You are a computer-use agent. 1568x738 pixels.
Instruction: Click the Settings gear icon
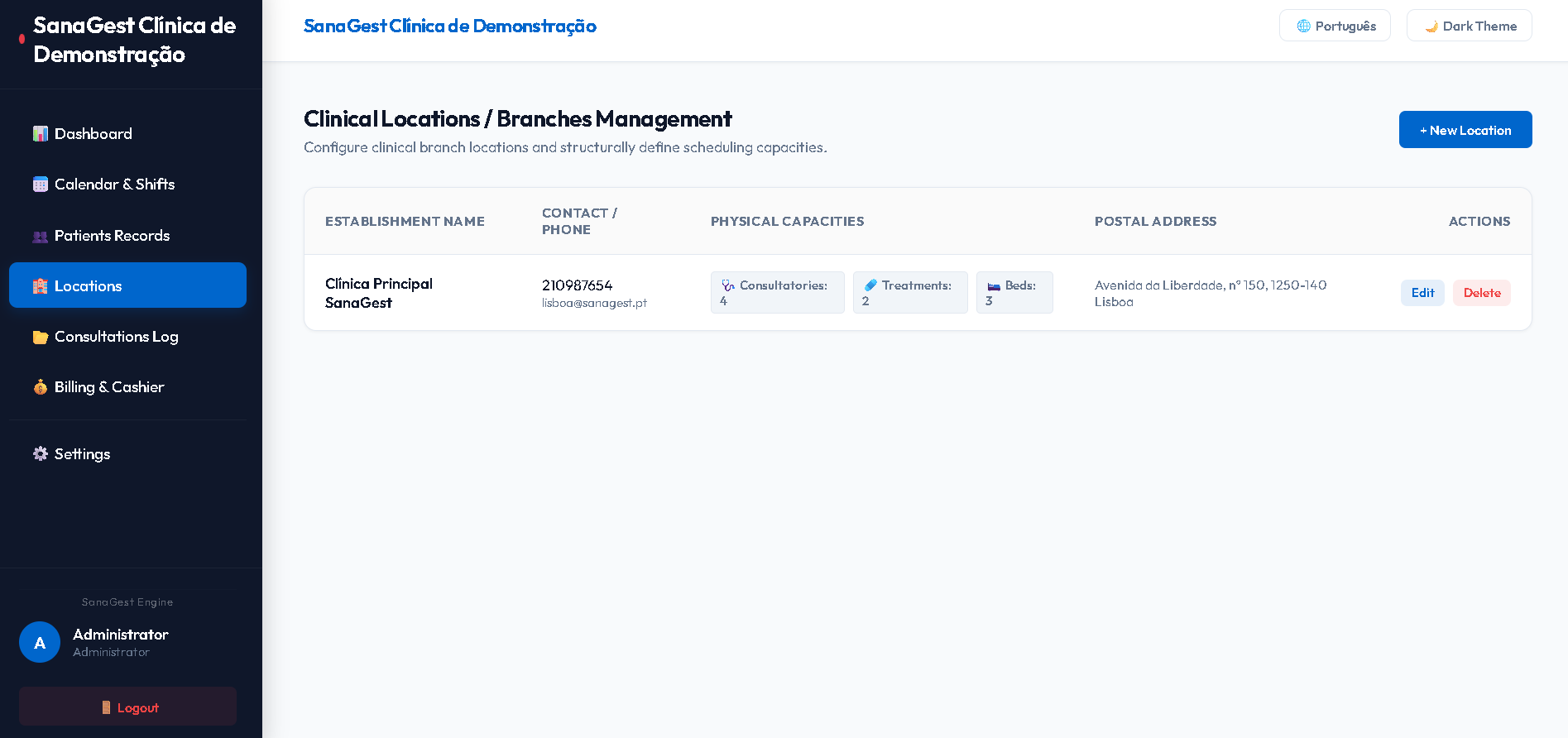(40, 454)
